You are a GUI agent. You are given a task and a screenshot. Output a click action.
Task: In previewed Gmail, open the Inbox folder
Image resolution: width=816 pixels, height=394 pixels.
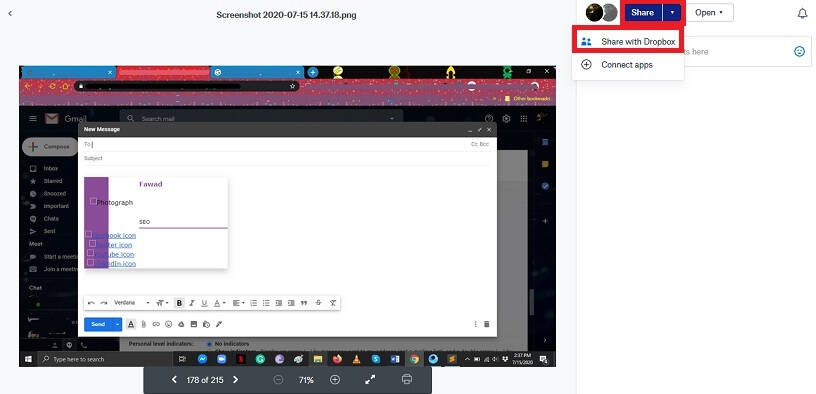click(x=51, y=169)
